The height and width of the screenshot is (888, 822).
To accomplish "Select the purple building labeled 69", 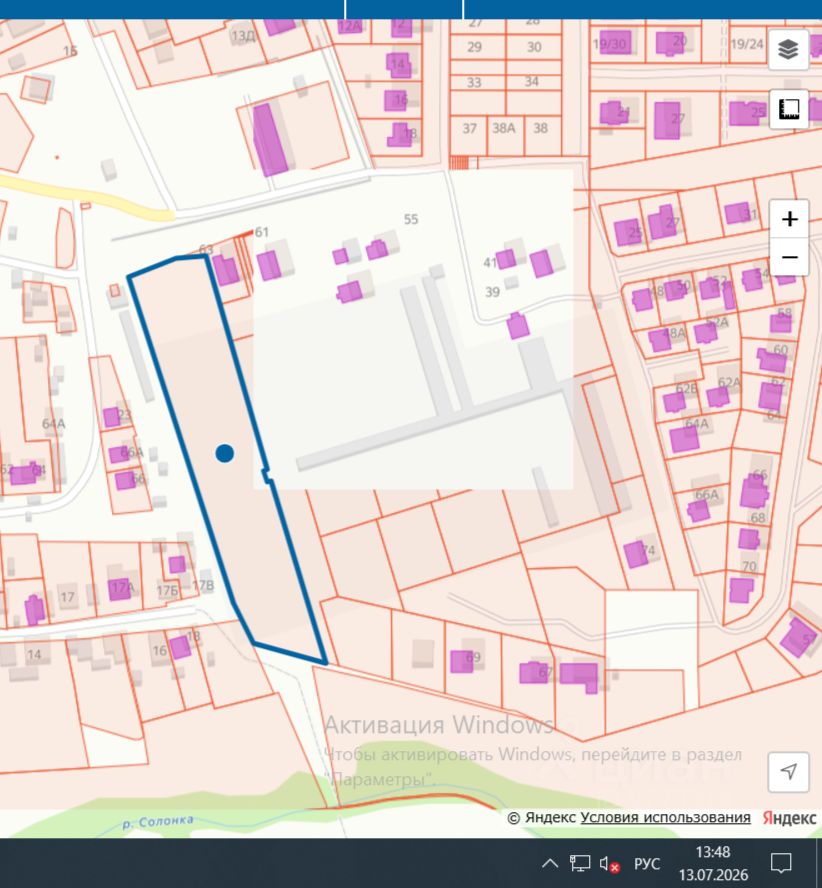I will click(462, 661).
